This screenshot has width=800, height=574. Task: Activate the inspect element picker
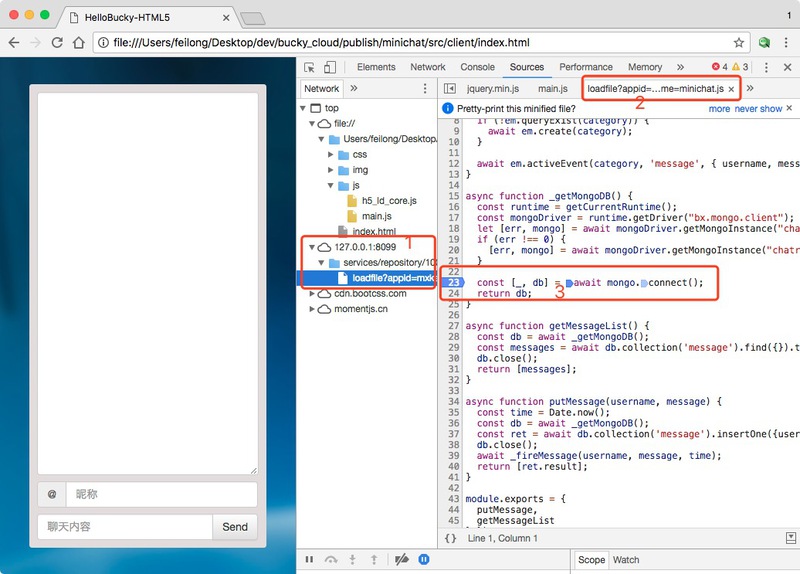click(309, 67)
